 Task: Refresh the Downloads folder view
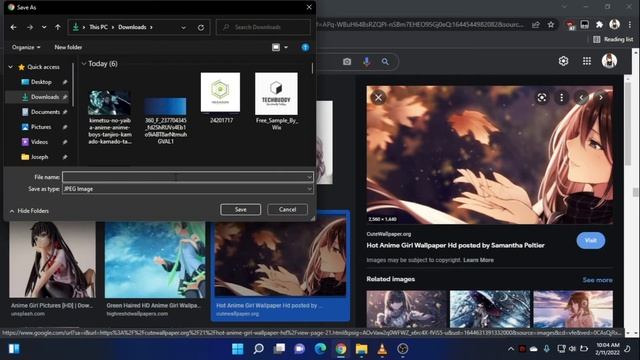[x=201, y=27]
